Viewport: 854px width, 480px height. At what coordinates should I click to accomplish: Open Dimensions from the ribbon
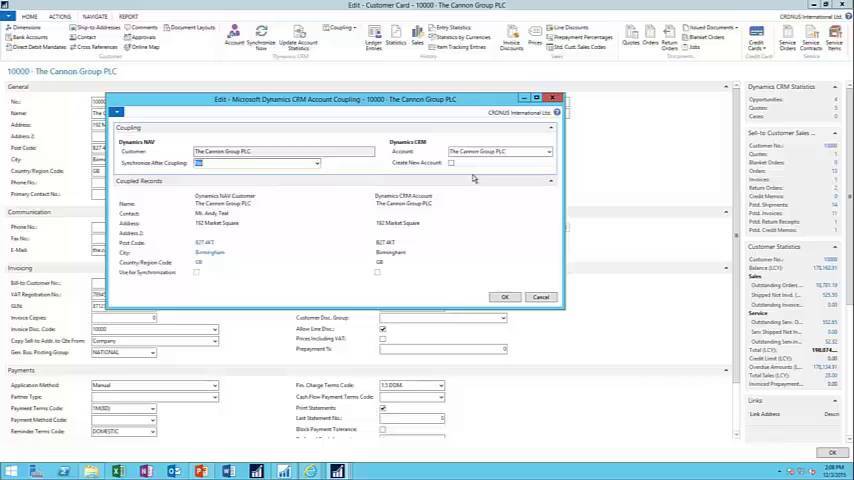(x=23, y=27)
